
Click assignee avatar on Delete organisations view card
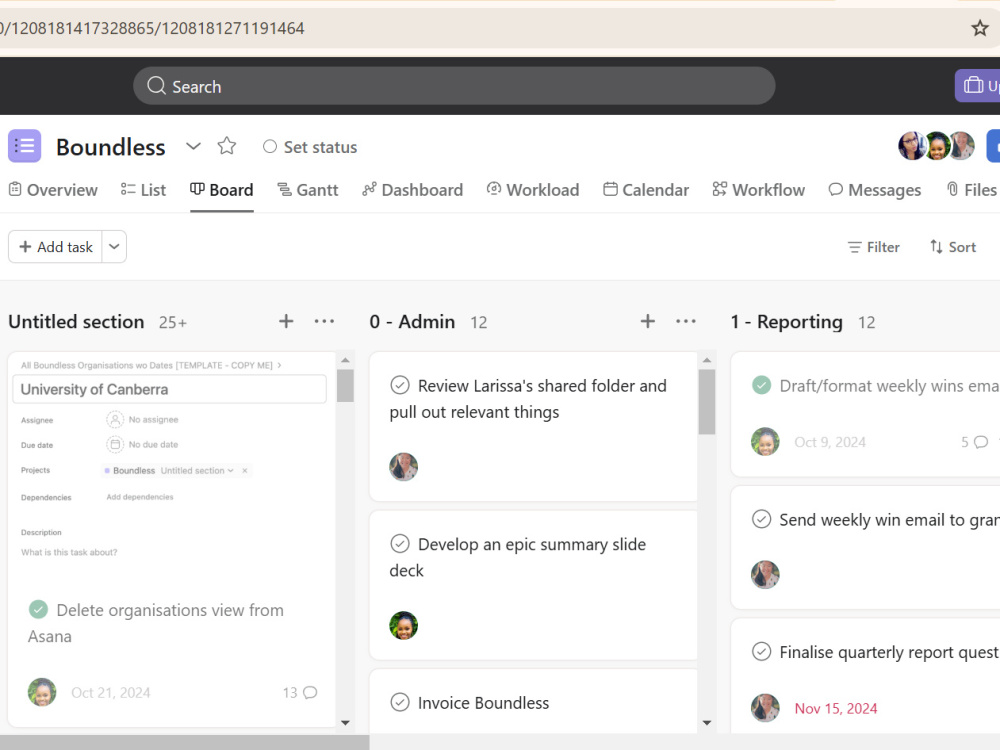tap(42, 693)
